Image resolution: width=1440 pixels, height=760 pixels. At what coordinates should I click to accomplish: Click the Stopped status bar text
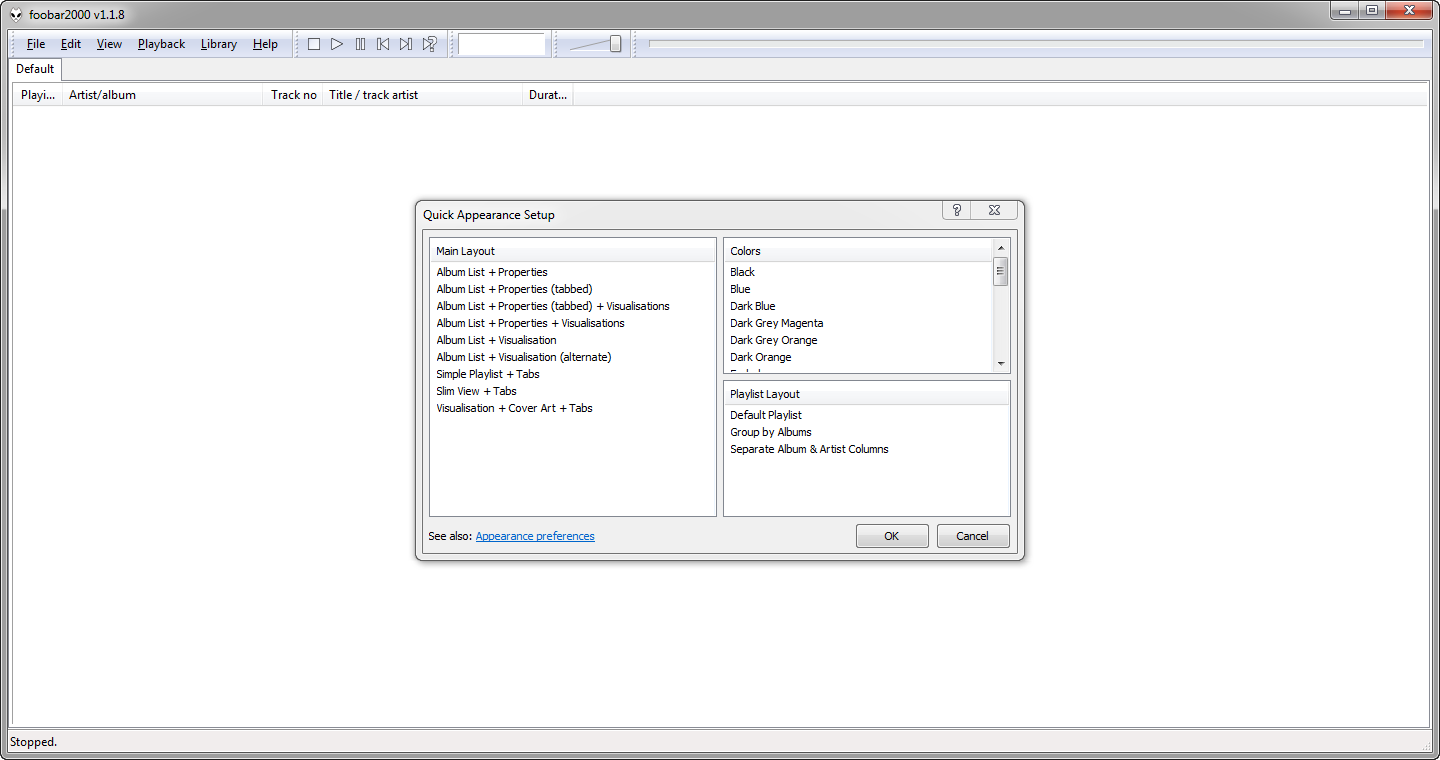34,742
